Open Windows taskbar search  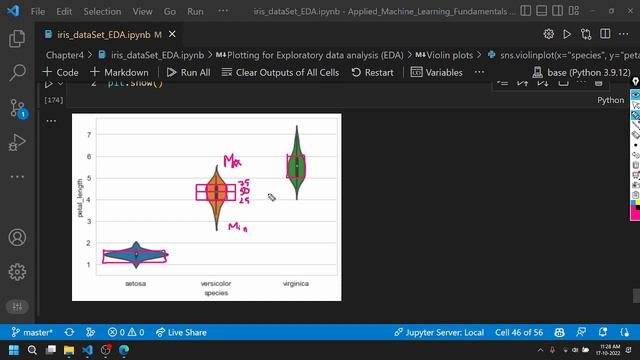coord(32,350)
